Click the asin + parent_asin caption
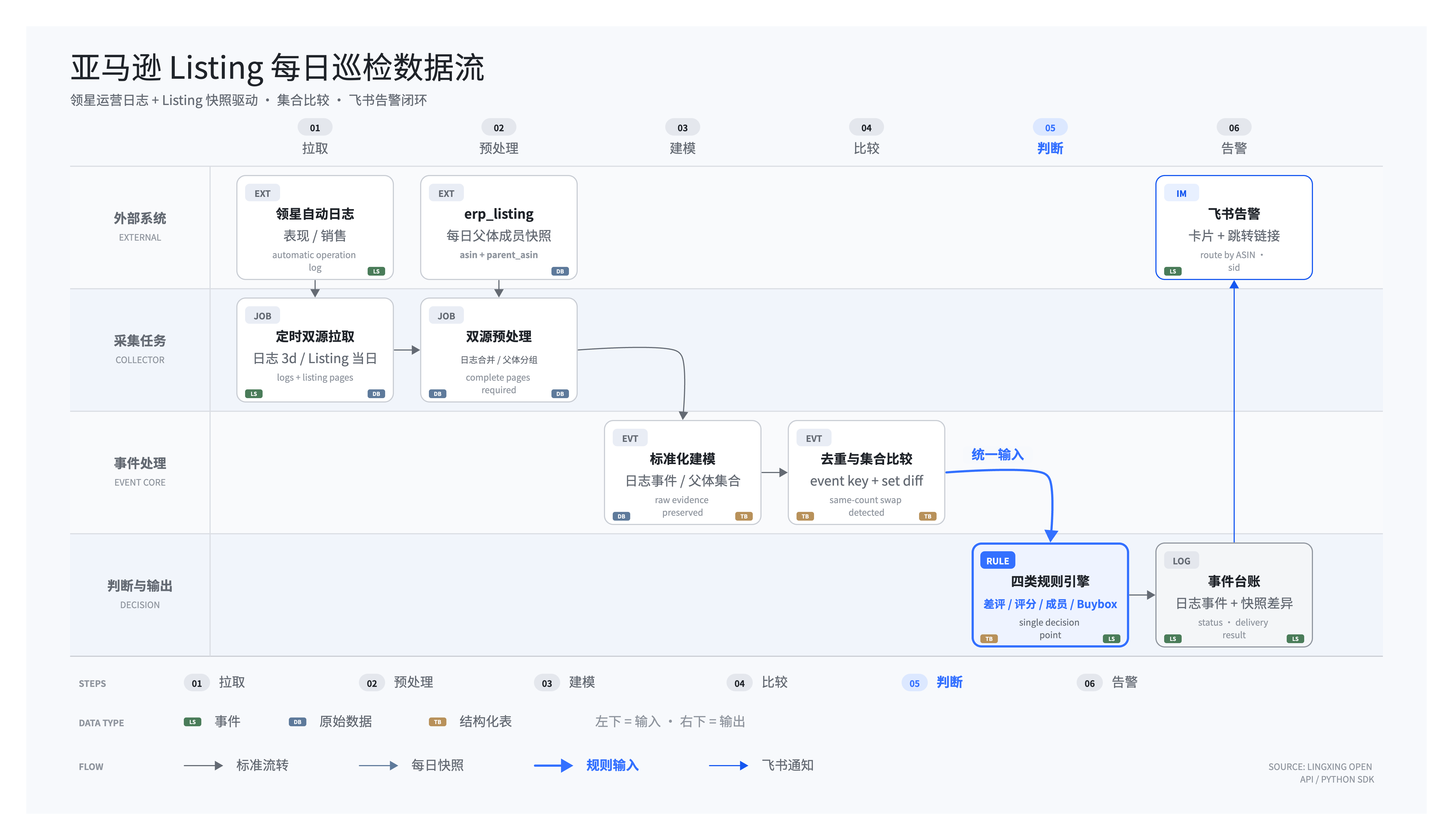This screenshot has width=1453, height=840. pos(499,255)
